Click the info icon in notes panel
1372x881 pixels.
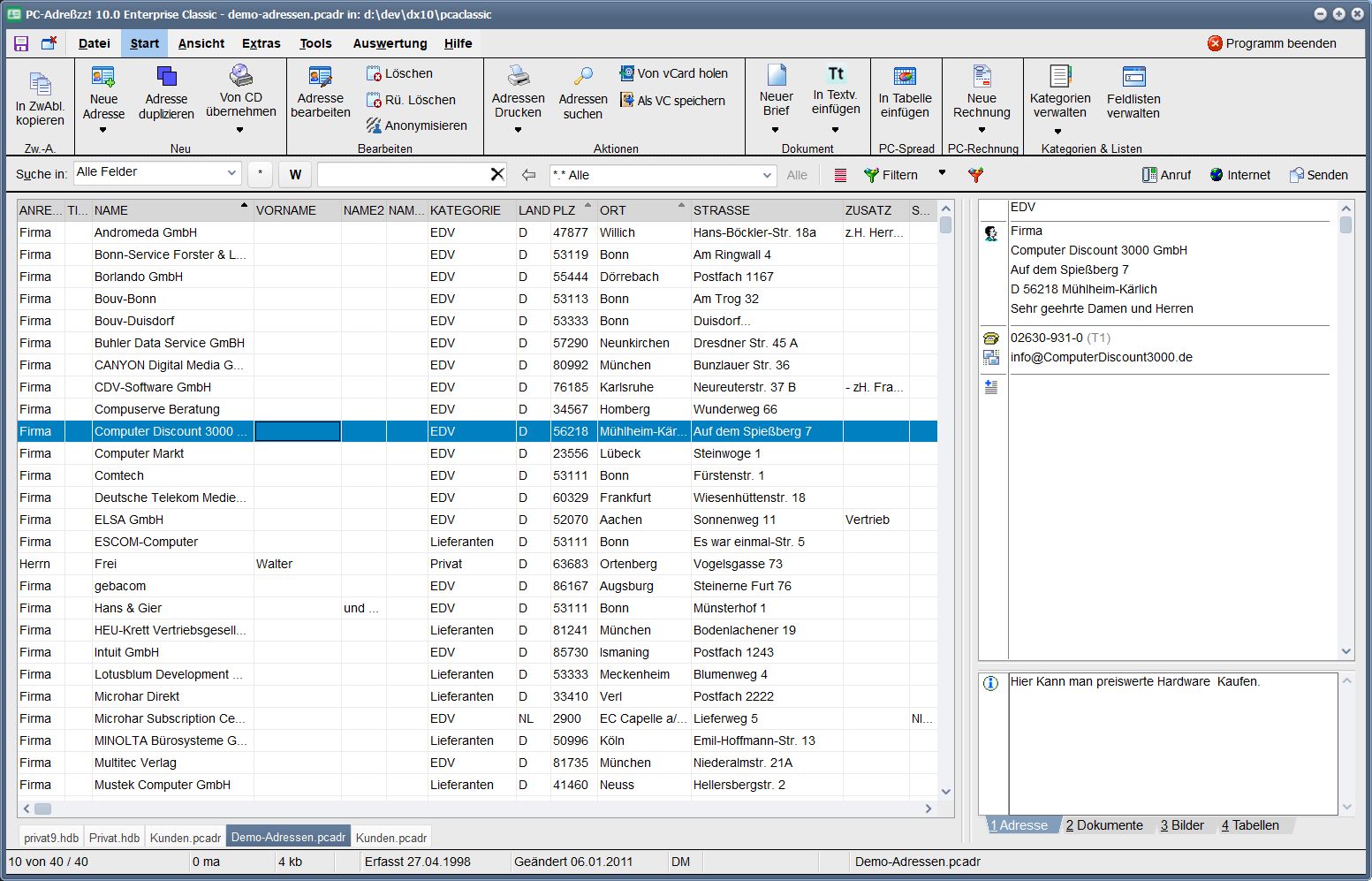tap(991, 683)
